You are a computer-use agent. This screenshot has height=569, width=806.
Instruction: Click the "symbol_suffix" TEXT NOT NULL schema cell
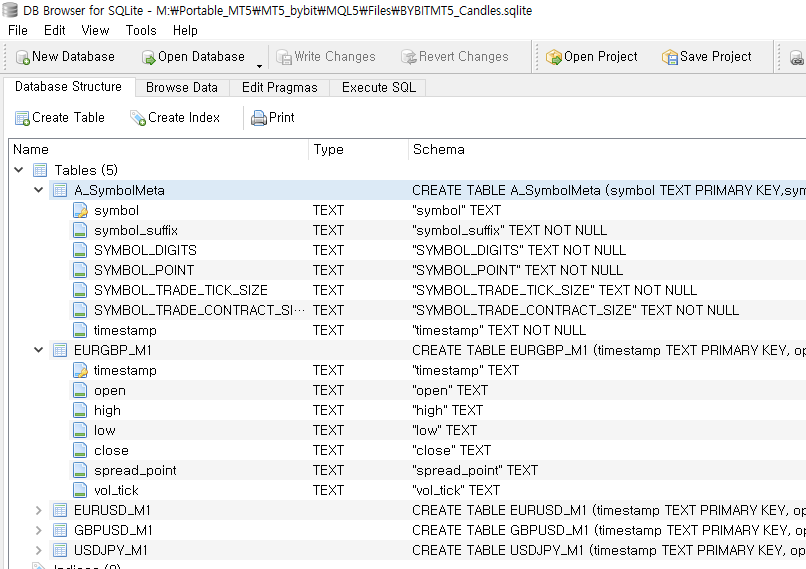(x=509, y=230)
